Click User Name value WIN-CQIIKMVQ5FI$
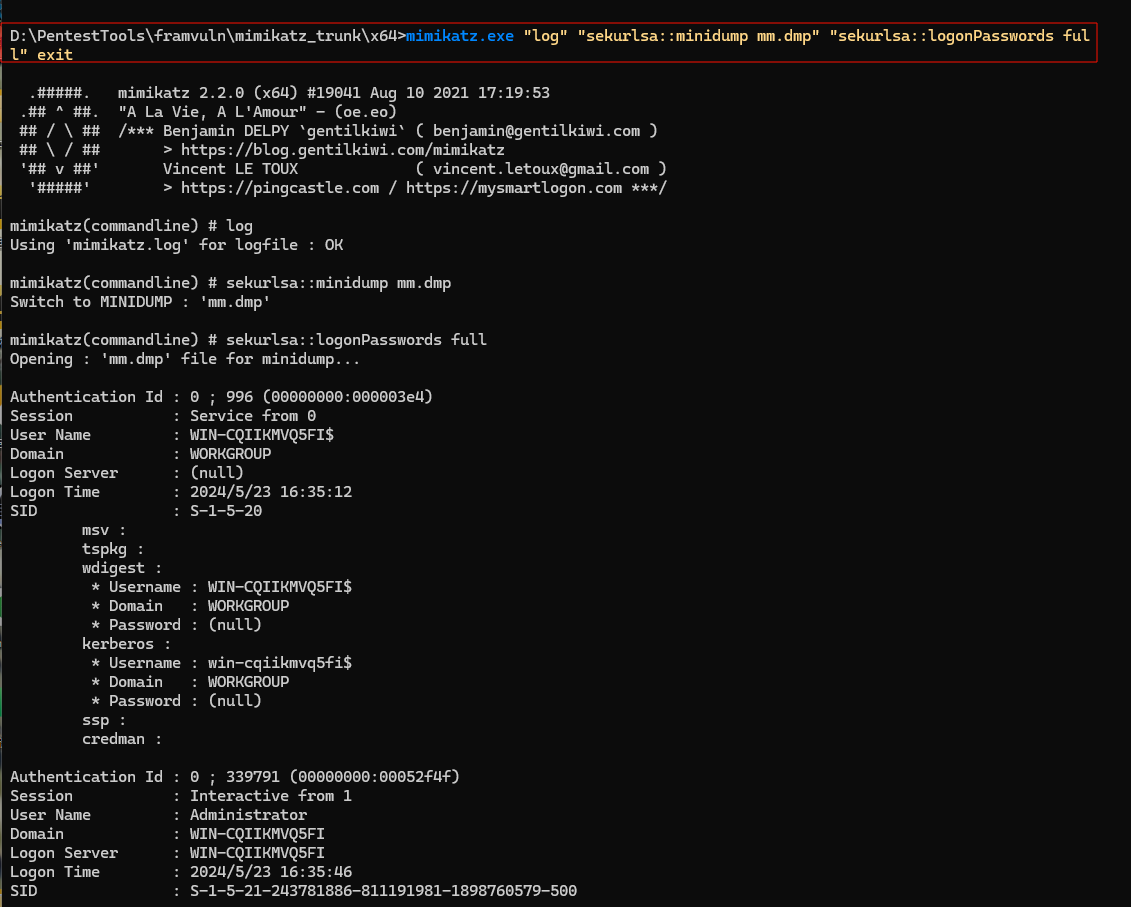Screen dimensions: 1131x907 262,434
